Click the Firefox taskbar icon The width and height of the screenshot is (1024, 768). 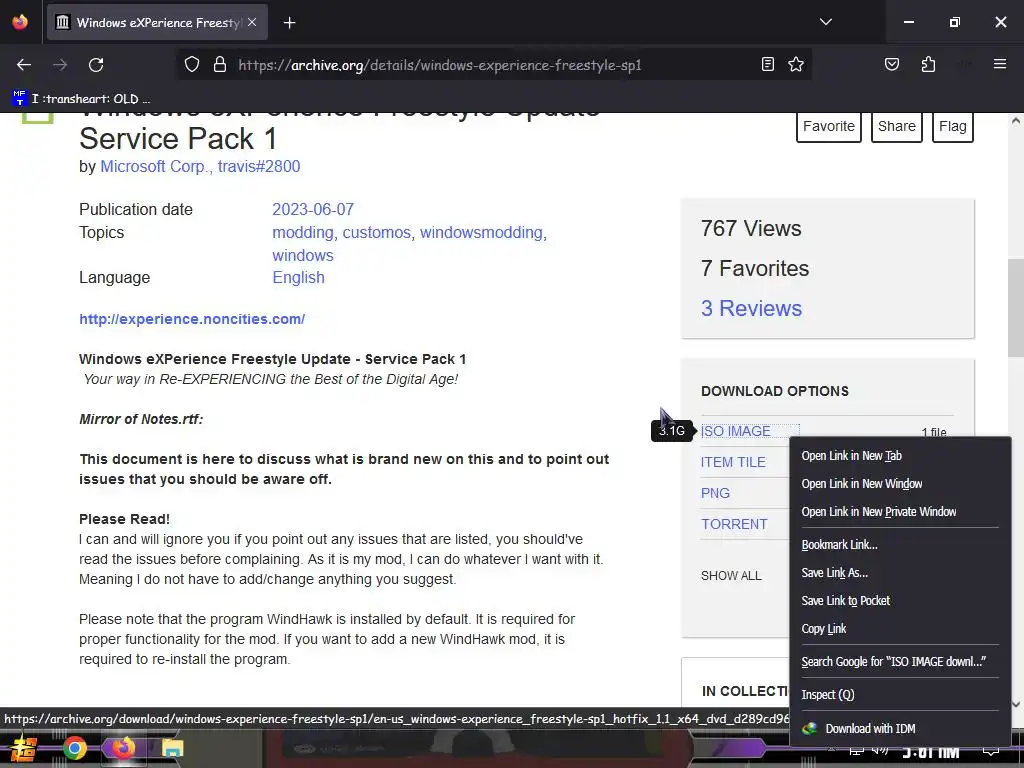pos(122,748)
